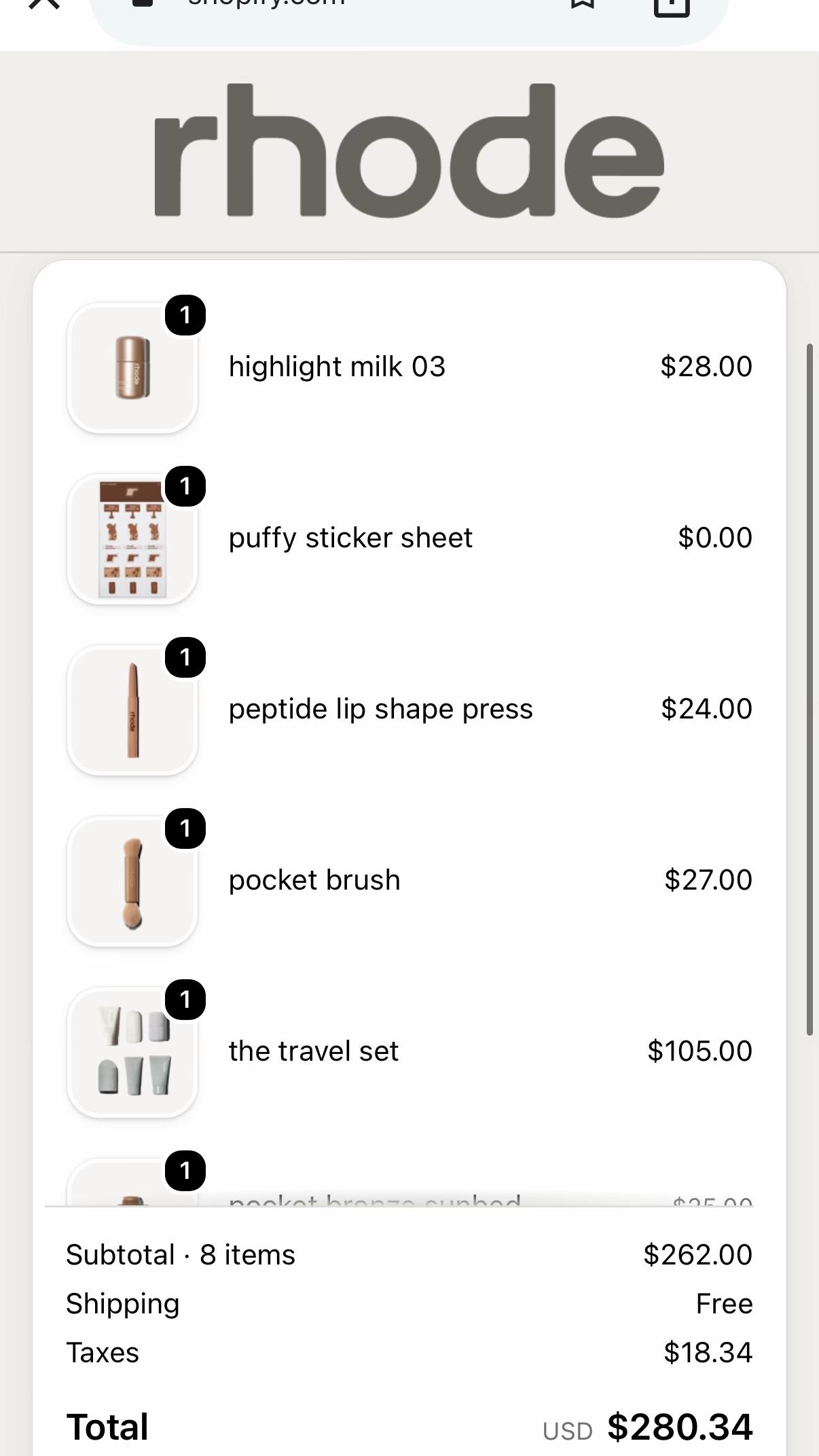Tap the peptide lip shape press image
The image size is (819, 1456).
click(132, 710)
